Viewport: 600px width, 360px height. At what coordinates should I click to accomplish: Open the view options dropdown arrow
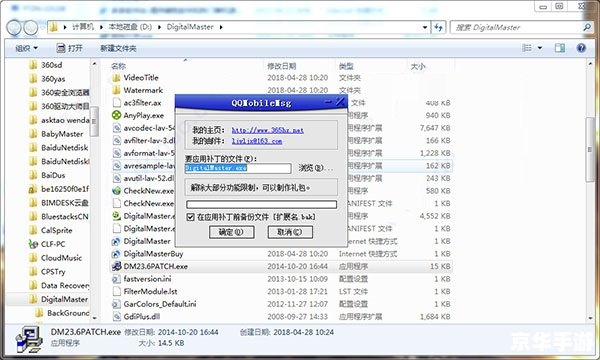pos(540,48)
